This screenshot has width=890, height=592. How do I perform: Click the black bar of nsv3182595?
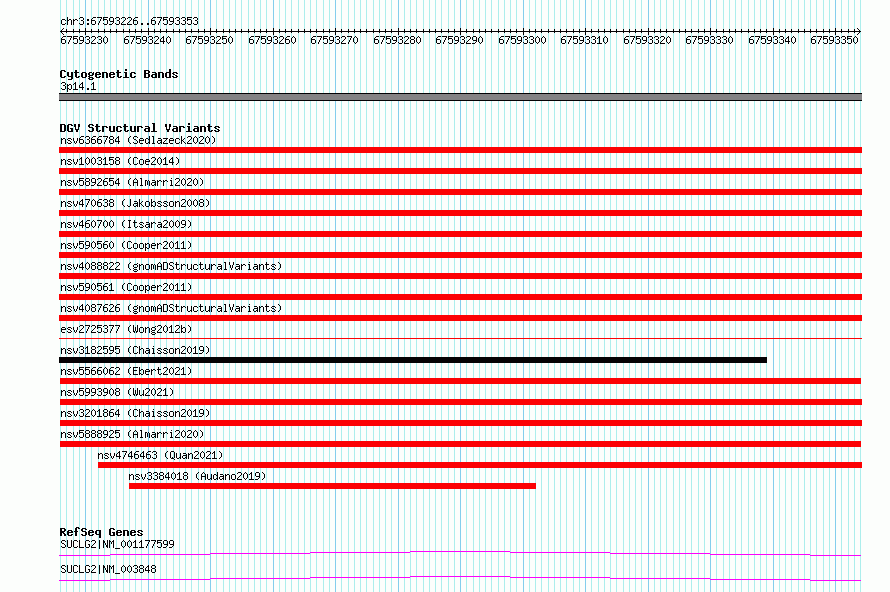[x=413, y=360]
